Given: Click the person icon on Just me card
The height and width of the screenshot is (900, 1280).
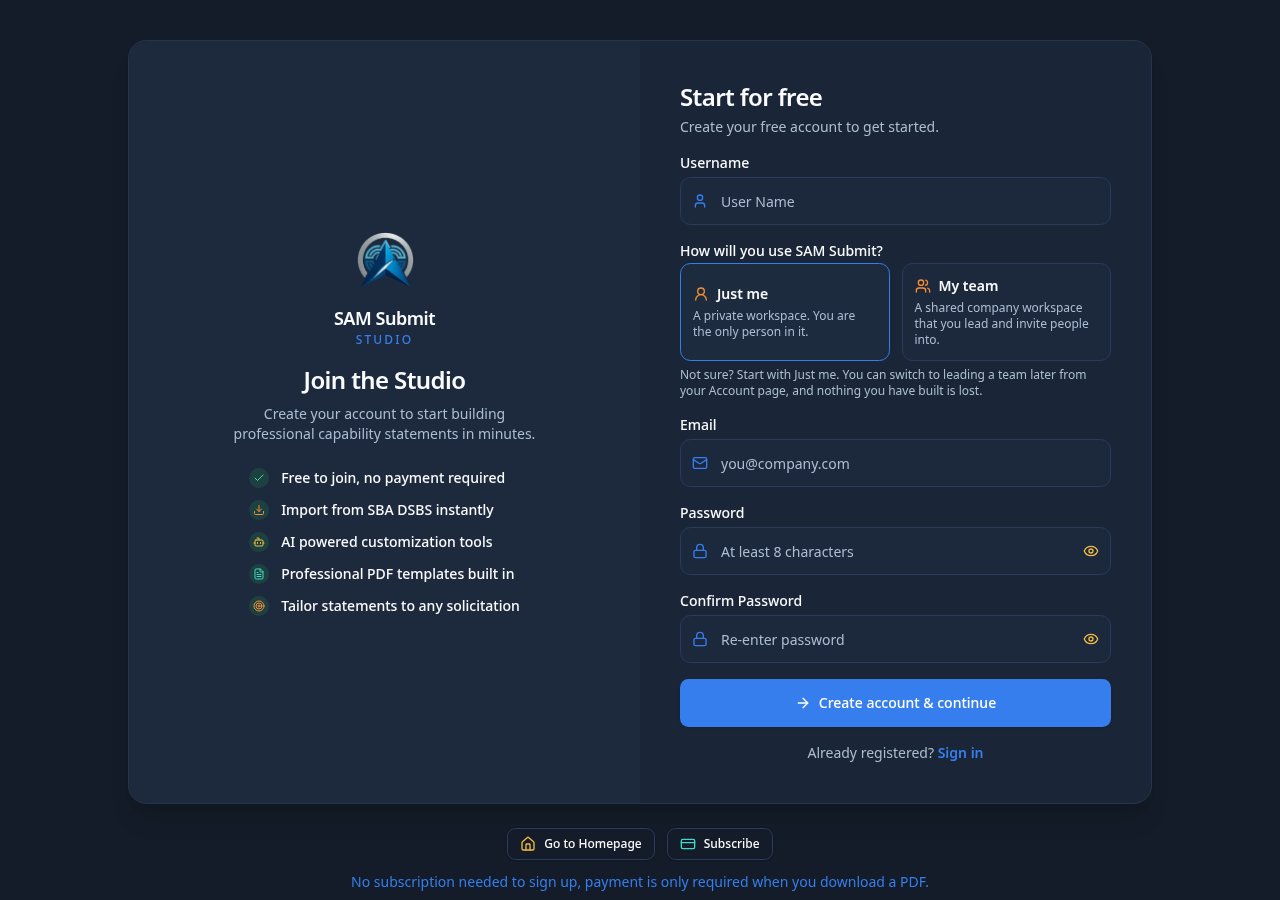Looking at the screenshot, I should click(x=701, y=294).
